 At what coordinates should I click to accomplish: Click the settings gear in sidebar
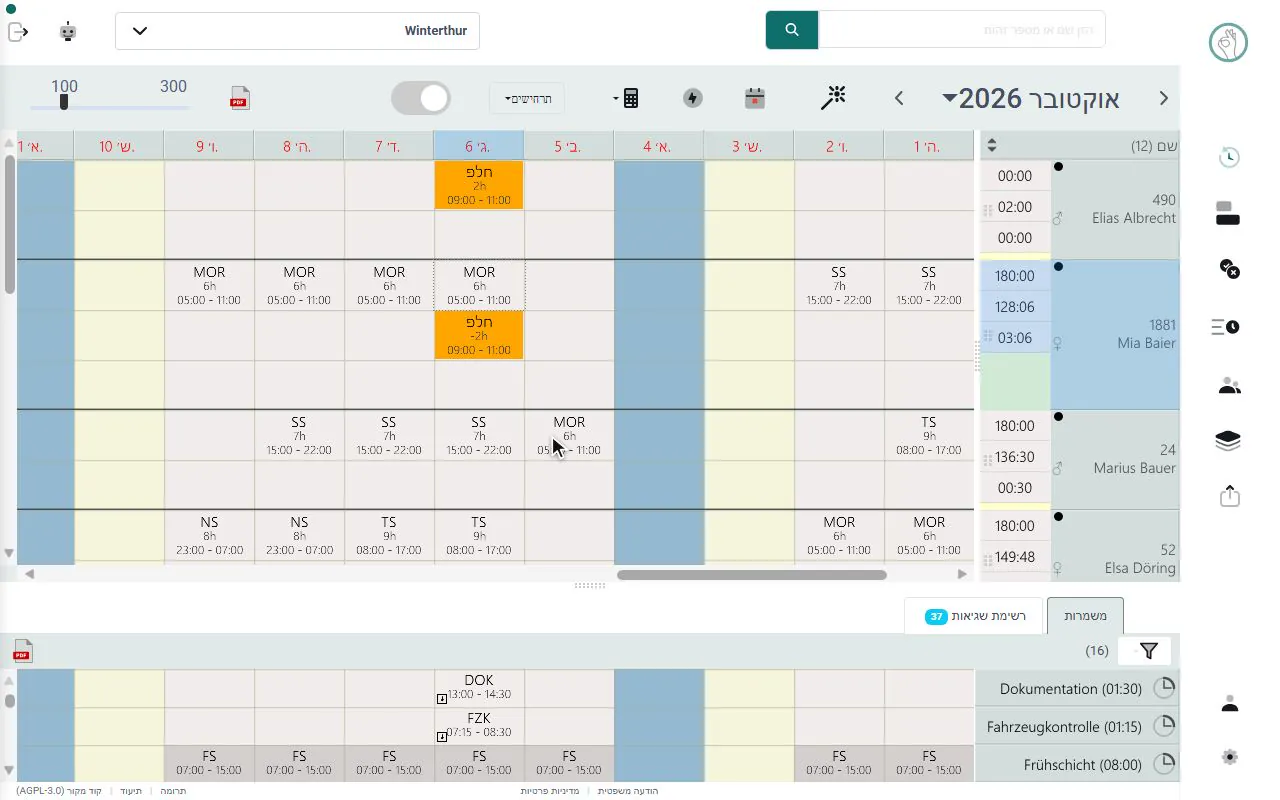(x=1230, y=757)
